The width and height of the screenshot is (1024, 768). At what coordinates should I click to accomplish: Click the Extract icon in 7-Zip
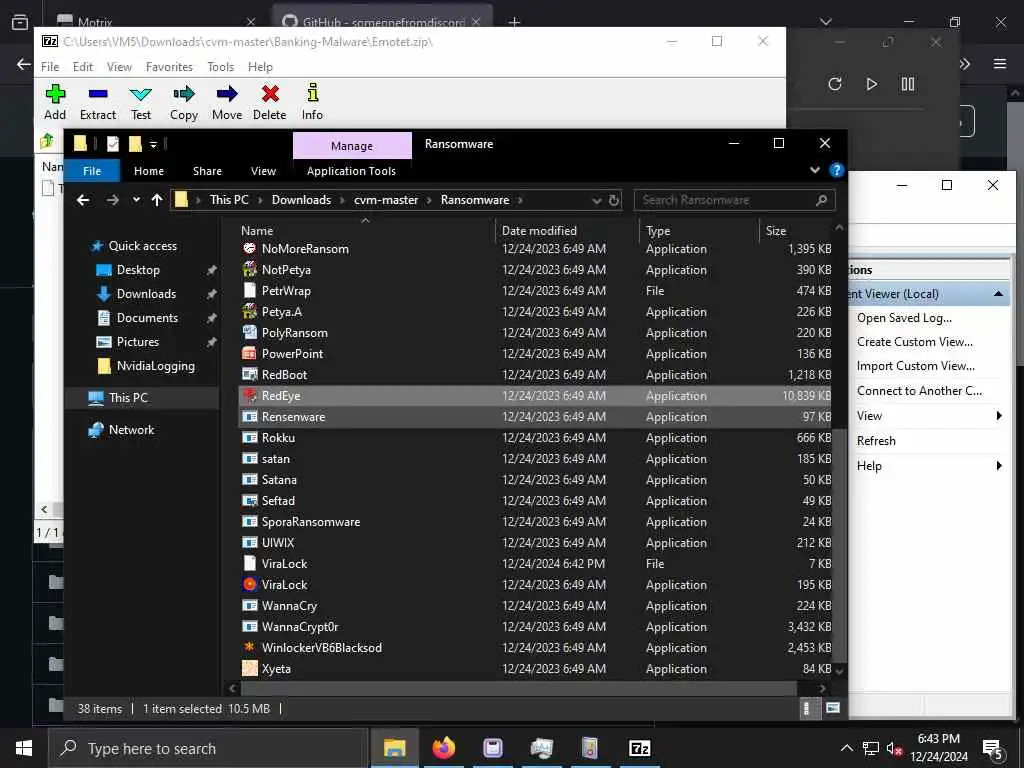[98, 94]
